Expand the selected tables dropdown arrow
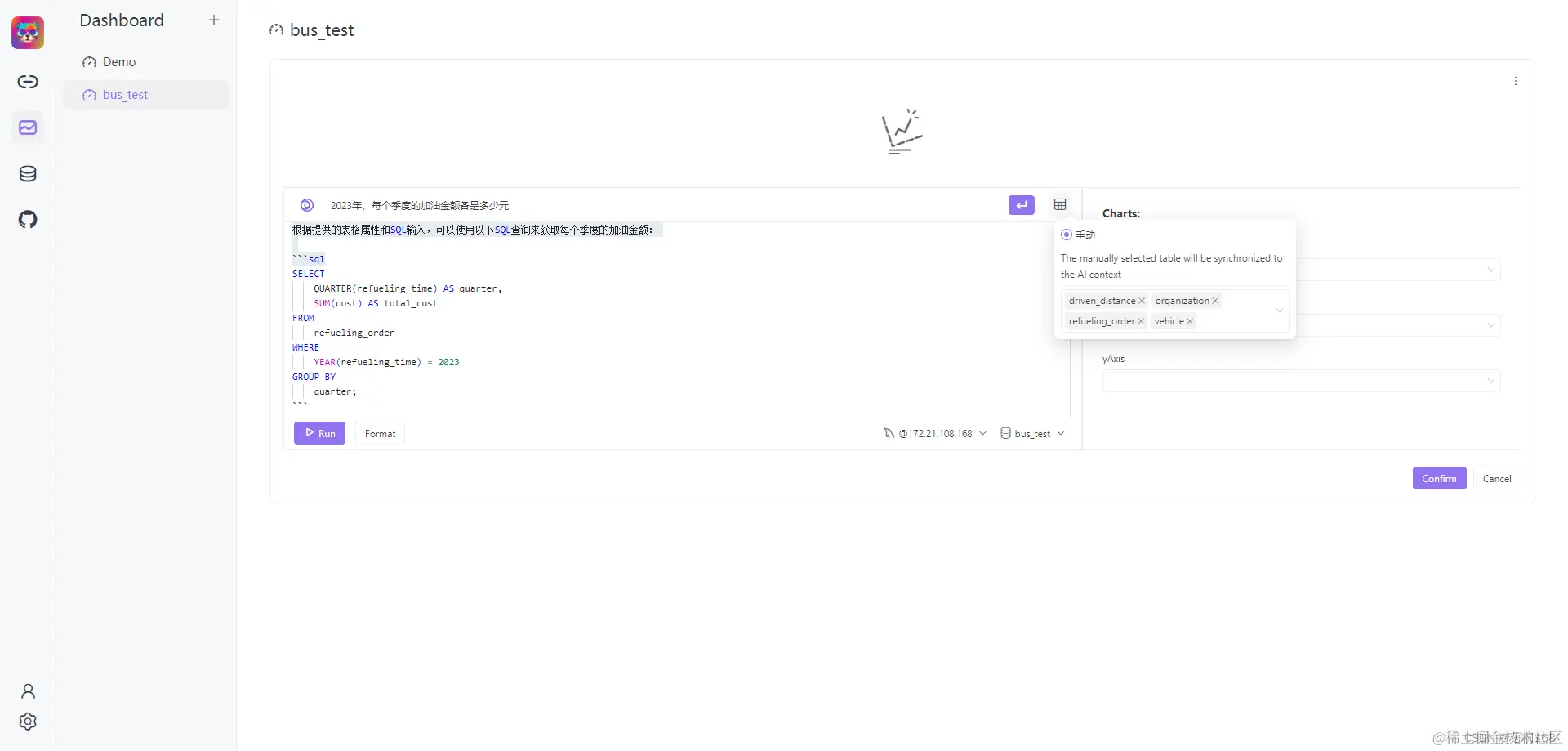1568x751 pixels. click(x=1280, y=311)
